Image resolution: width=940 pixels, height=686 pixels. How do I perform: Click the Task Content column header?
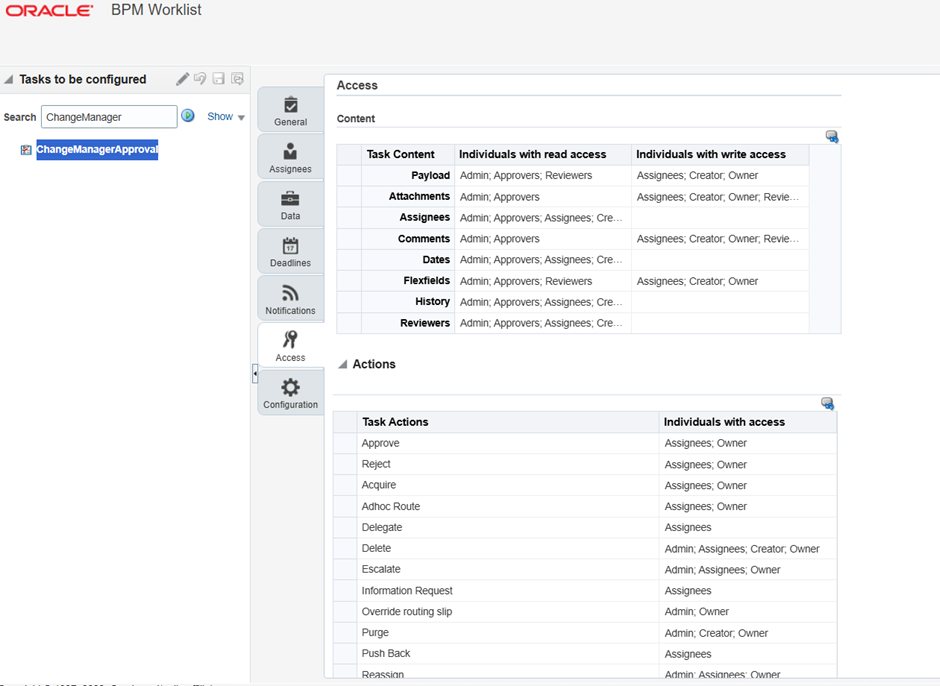[x=408, y=154]
